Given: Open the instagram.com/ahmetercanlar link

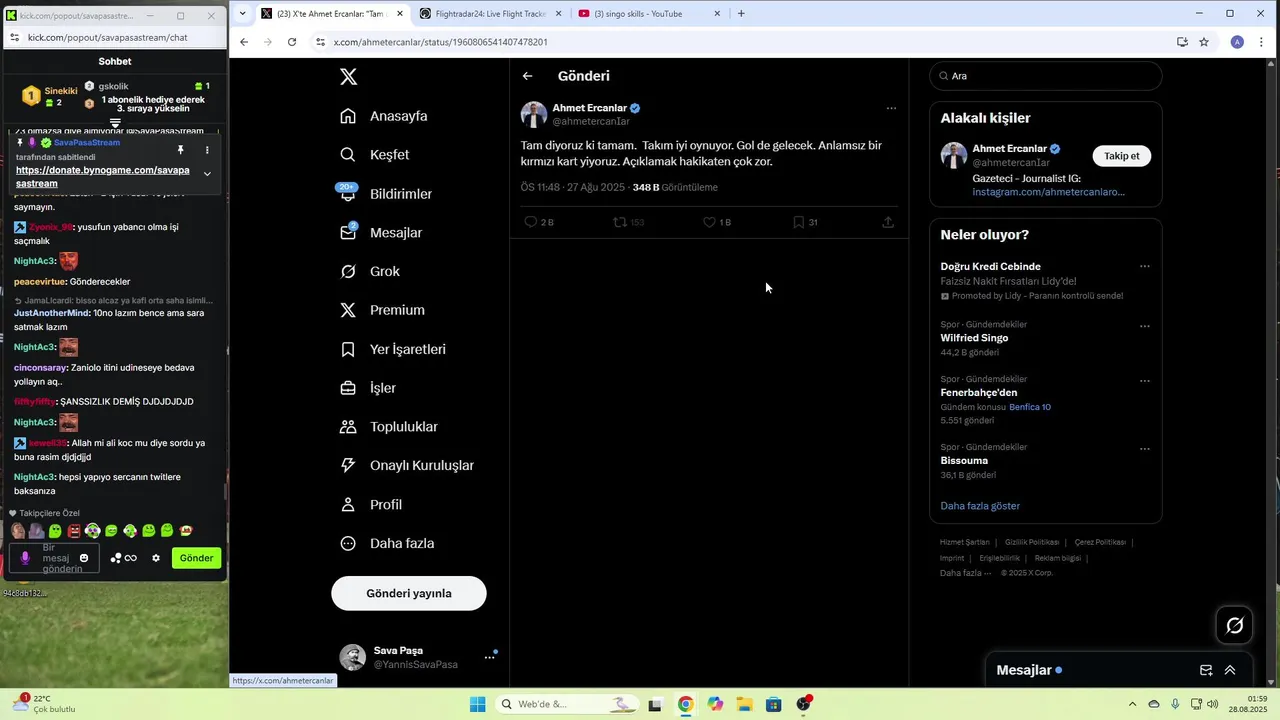Looking at the screenshot, I should click(1048, 192).
